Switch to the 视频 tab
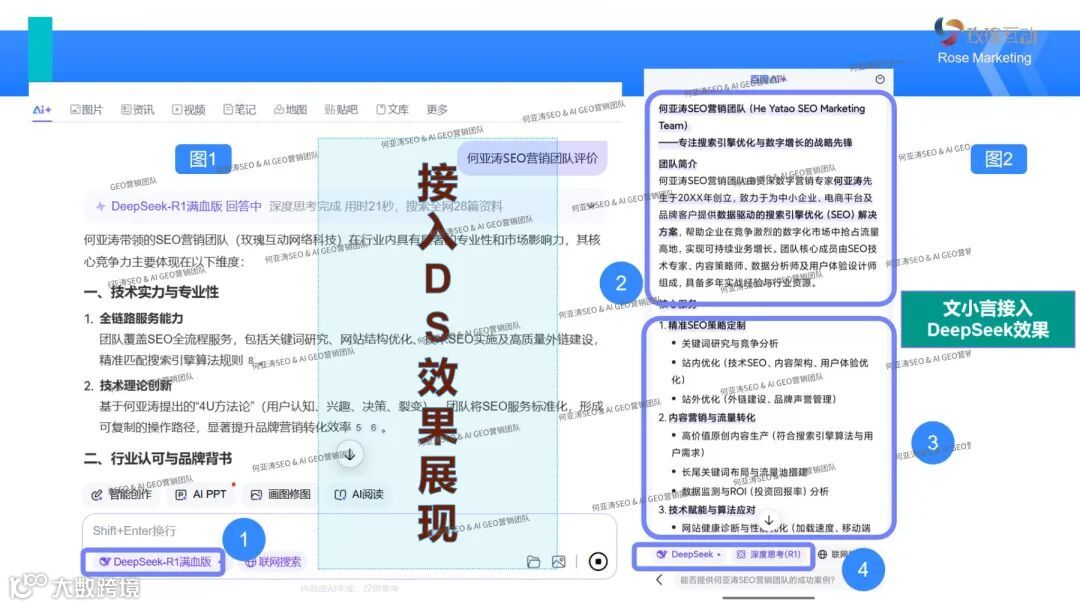1080x607 pixels. 189,110
